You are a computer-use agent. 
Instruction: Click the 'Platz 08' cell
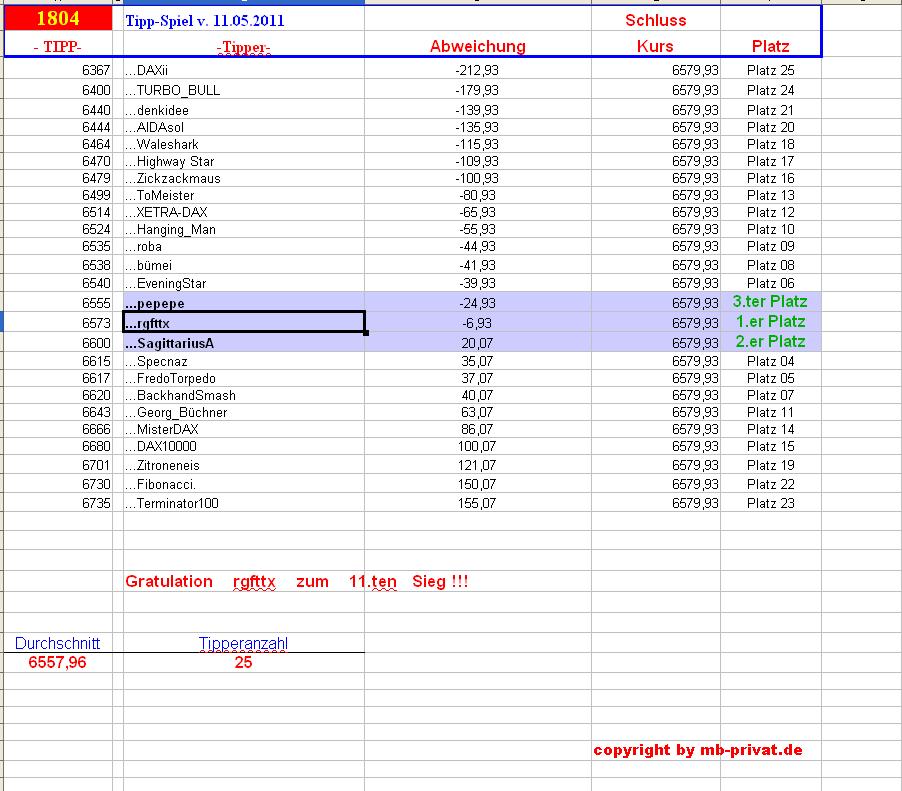pos(771,266)
